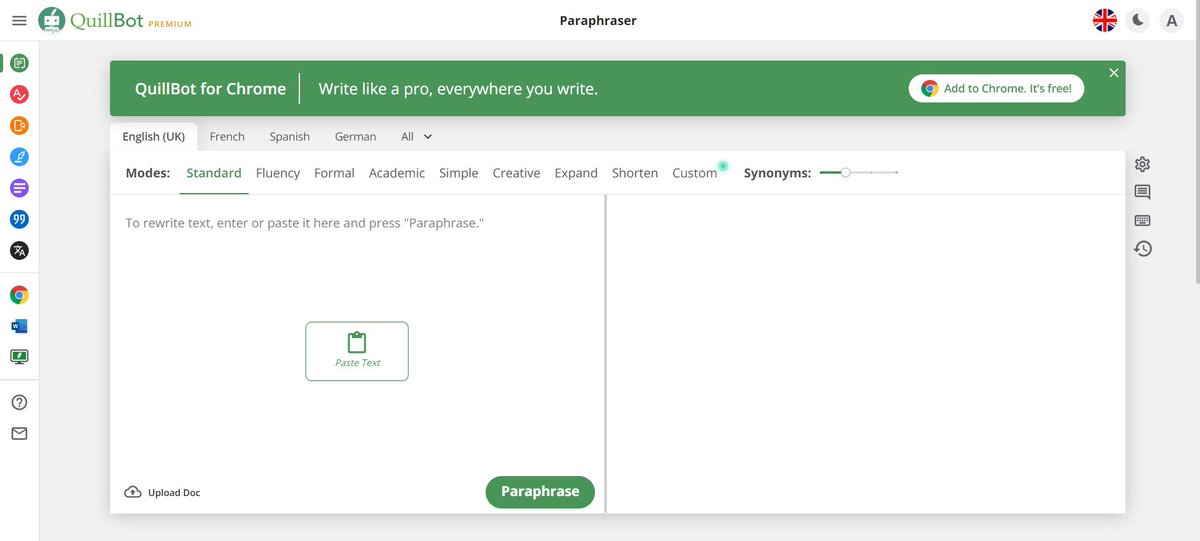Click the clipboard Paste Text button
1200x541 pixels.
357,351
